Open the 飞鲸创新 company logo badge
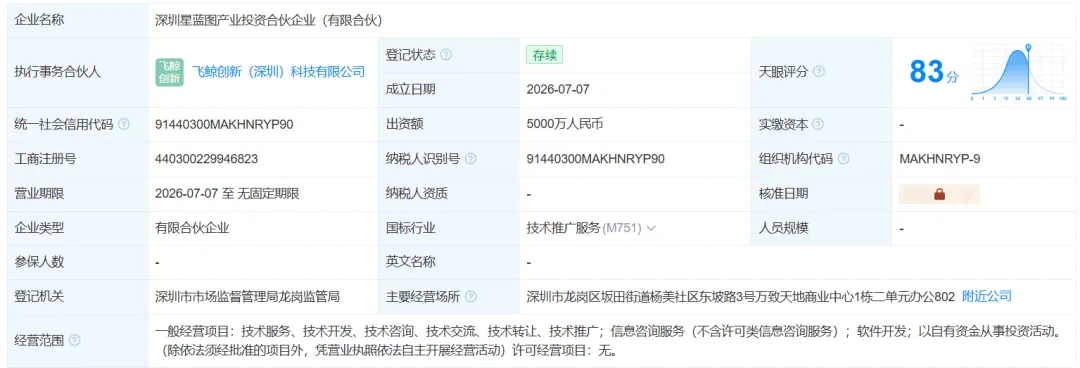The height and width of the screenshot is (368, 1080). (x=169, y=72)
